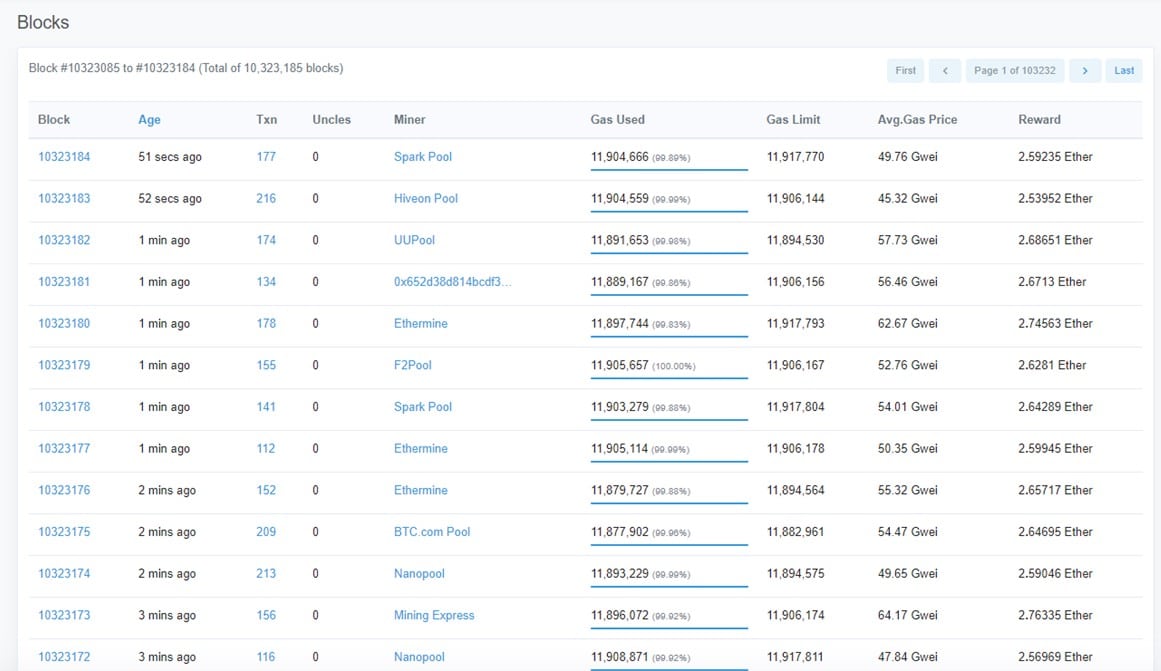Viewport: 1161px width, 671px height.
Task: Open Ethermine miner for block 10323176
Action: click(421, 490)
